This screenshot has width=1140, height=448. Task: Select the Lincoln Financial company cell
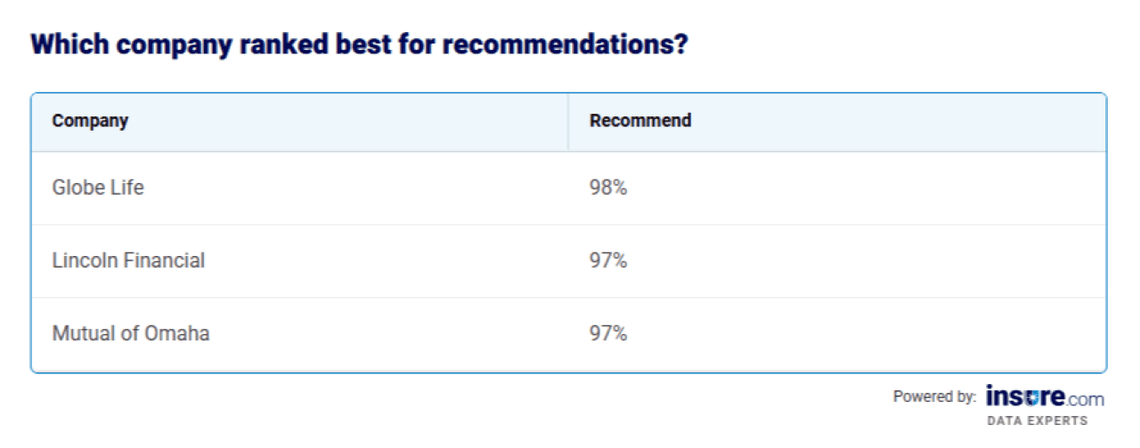click(128, 260)
